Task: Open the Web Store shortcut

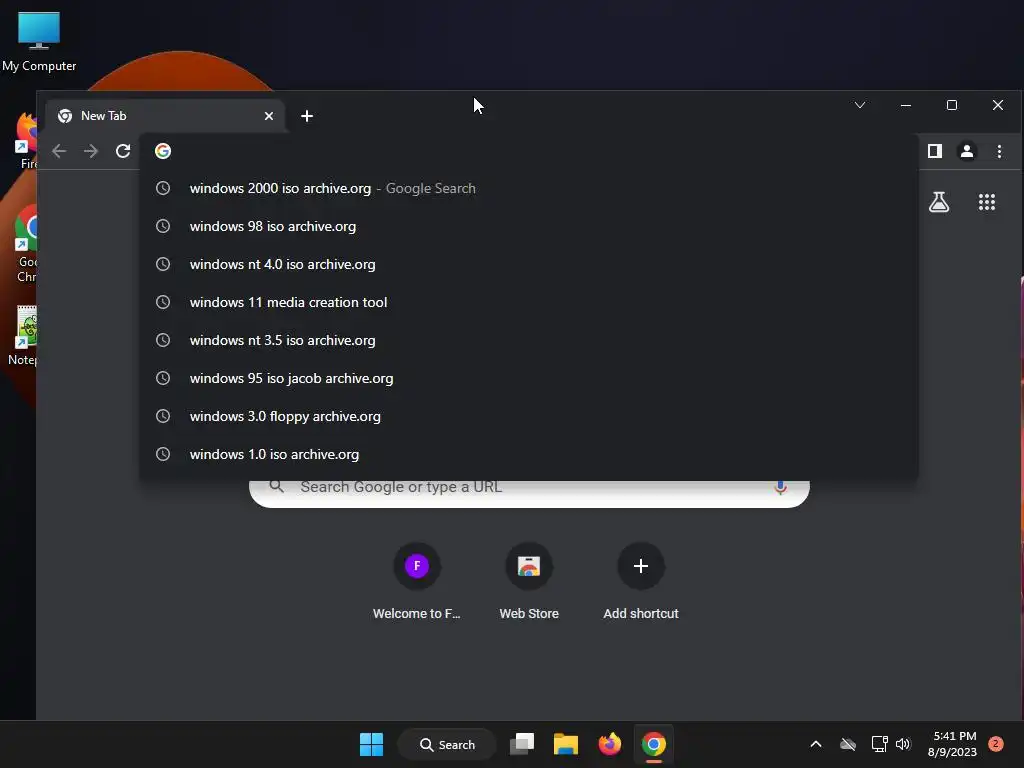Action: pyautogui.click(x=529, y=580)
